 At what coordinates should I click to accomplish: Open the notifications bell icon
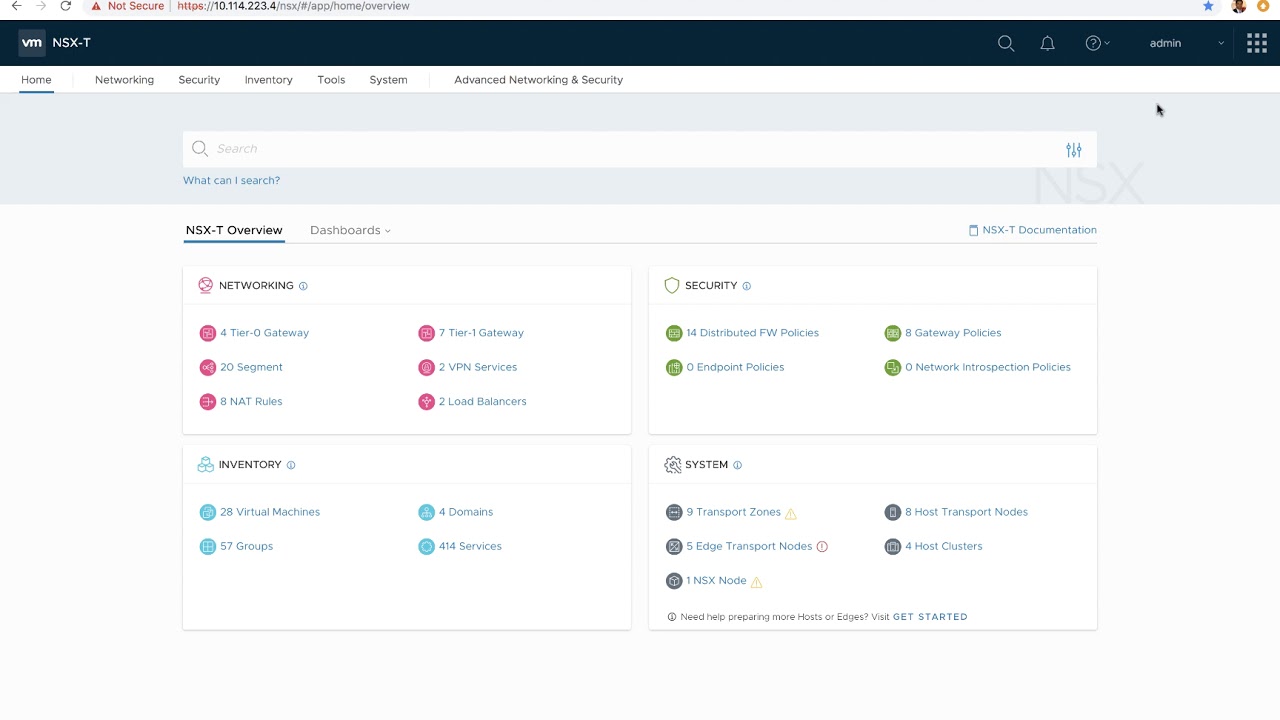[x=1047, y=43]
